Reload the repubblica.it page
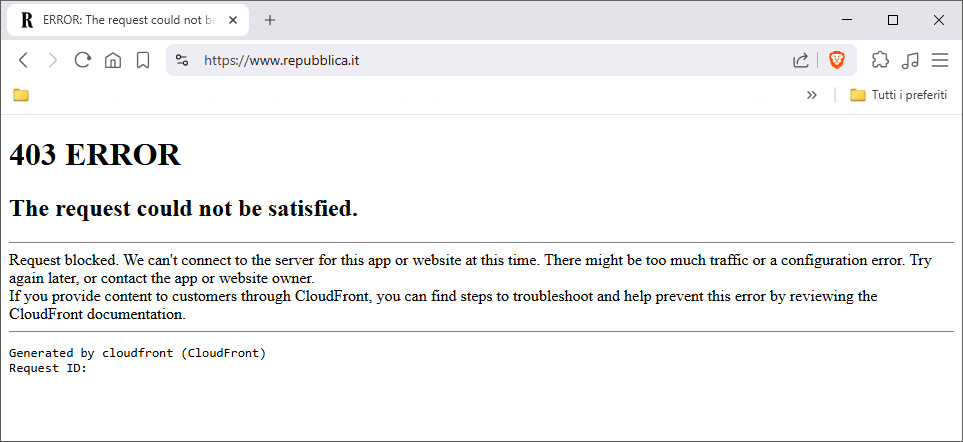963x442 pixels. coord(82,60)
